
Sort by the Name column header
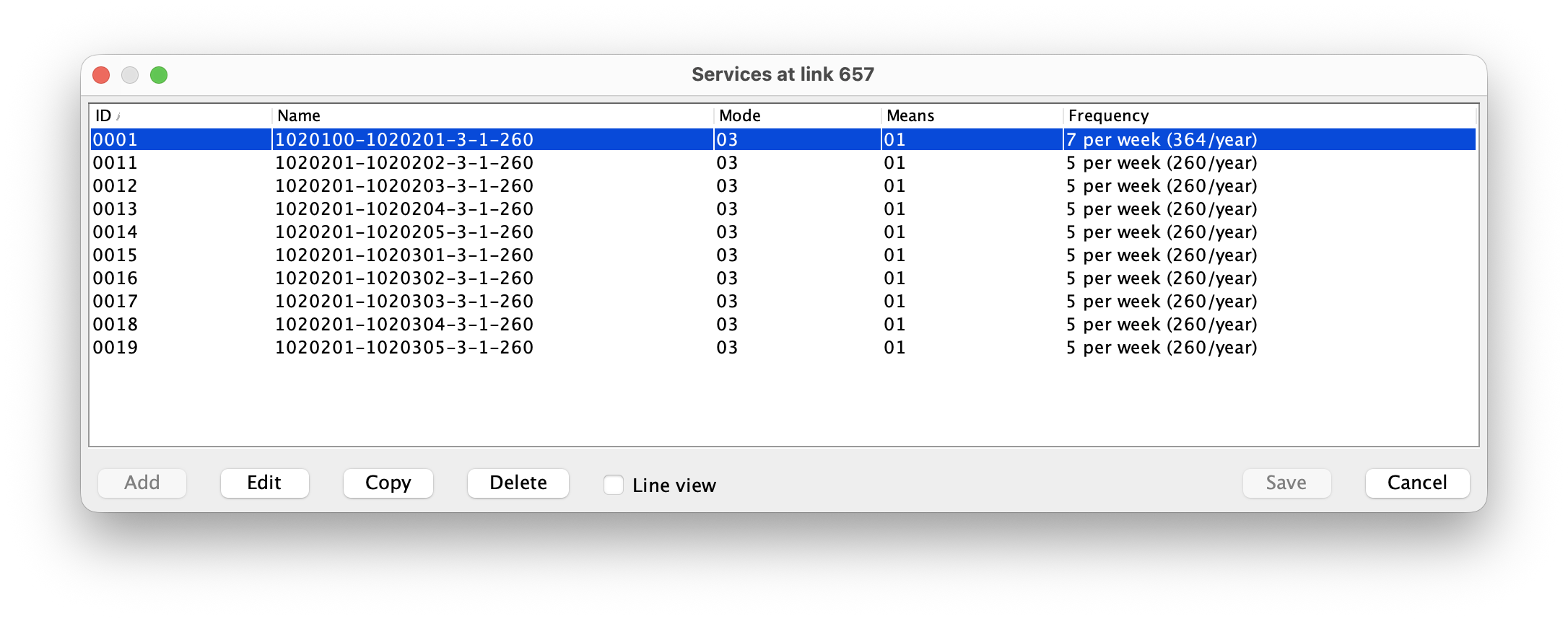[492, 115]
